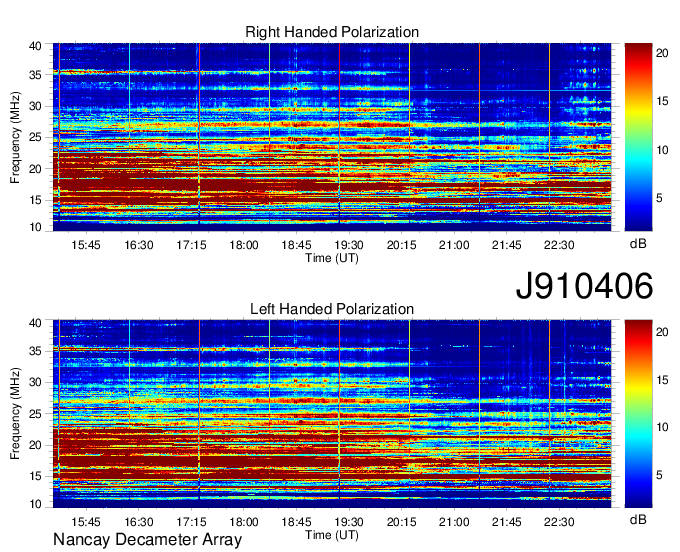Viewport: 680px width, 552px height.
Task: Click the 22:30 tick label on the bottom plot
Action: pos(559,522)
